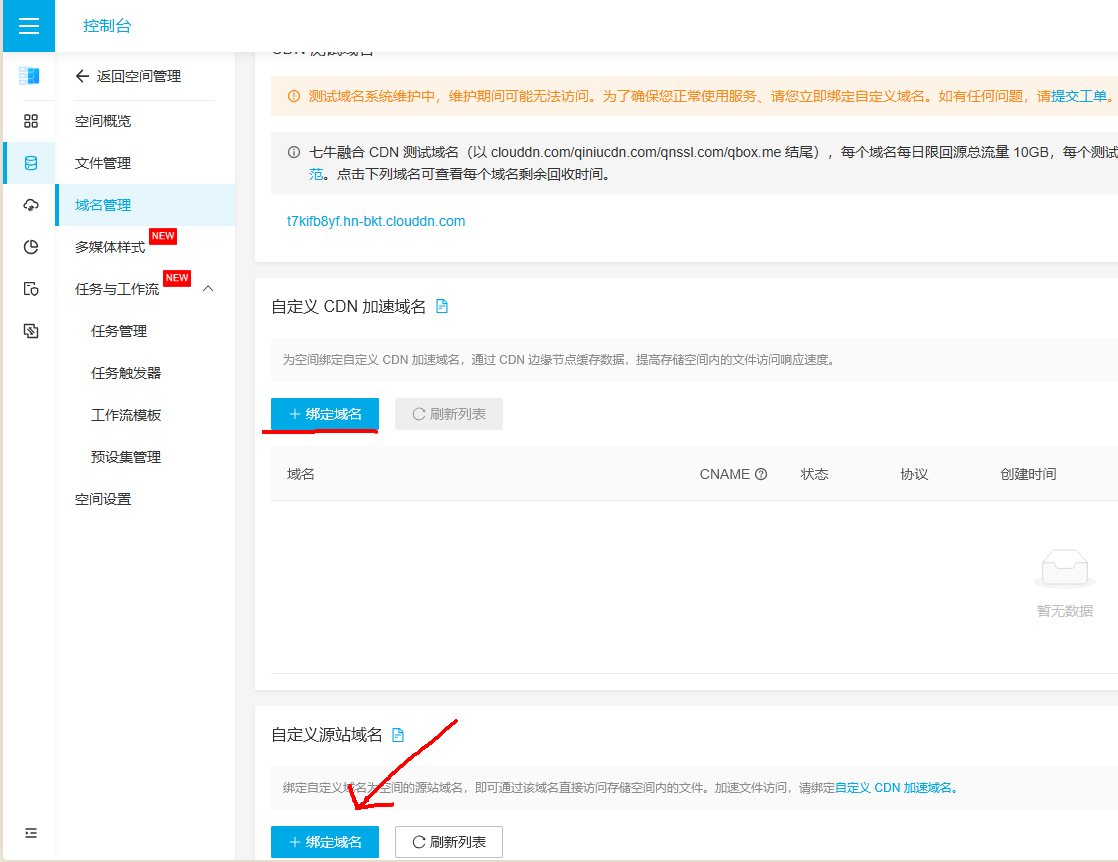Image resolution: width=1118 pixels, height=862 pixels.
Task: Click 绑定域名 under 自定义源站域名
Action: pos(325,842)
